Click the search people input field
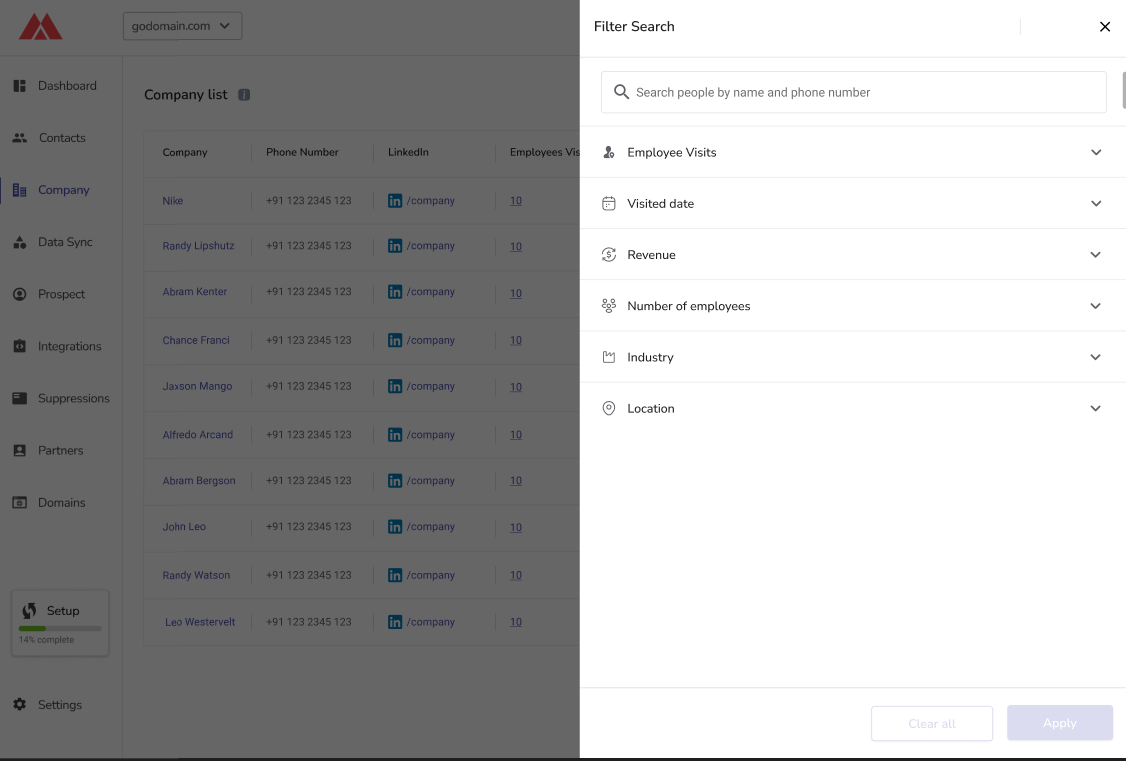 click(853, 92)
